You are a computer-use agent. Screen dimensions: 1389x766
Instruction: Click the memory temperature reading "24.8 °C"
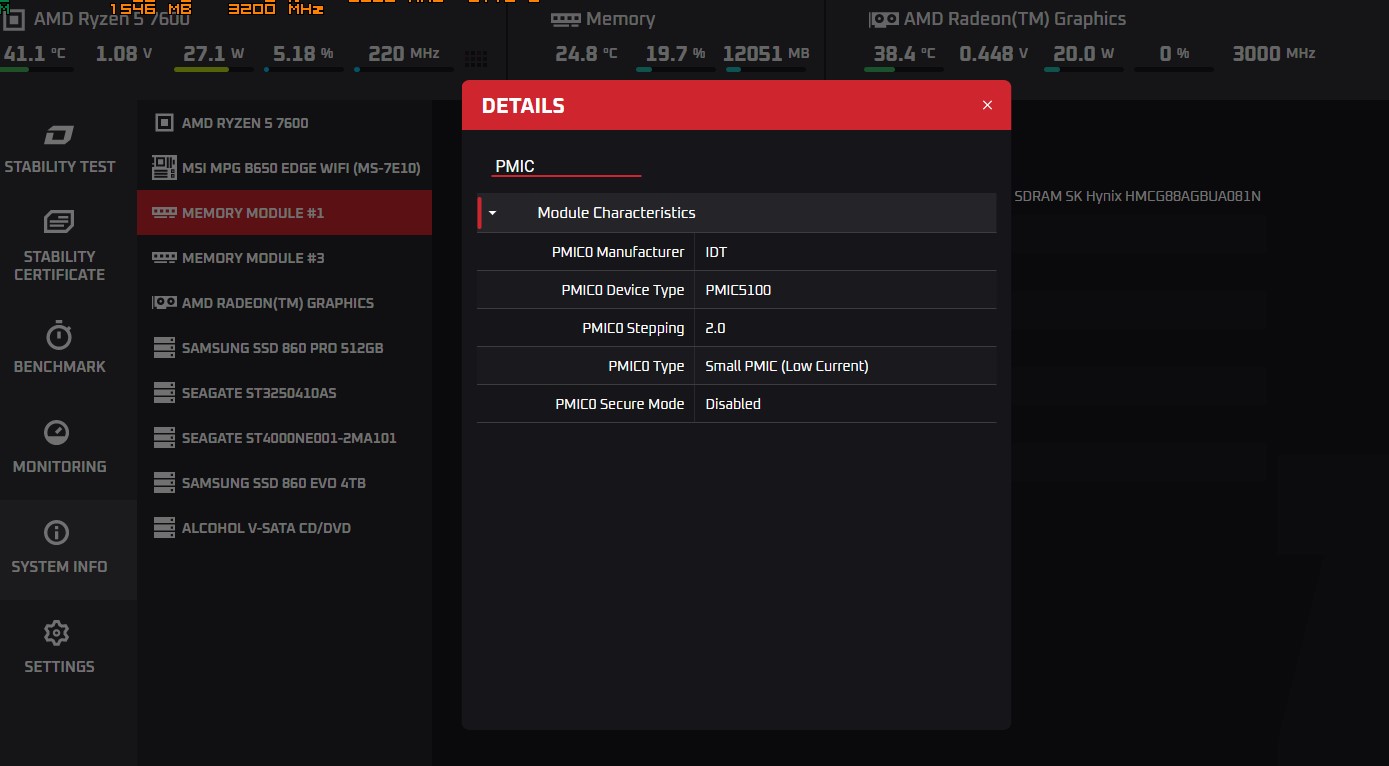pos(586,54)
